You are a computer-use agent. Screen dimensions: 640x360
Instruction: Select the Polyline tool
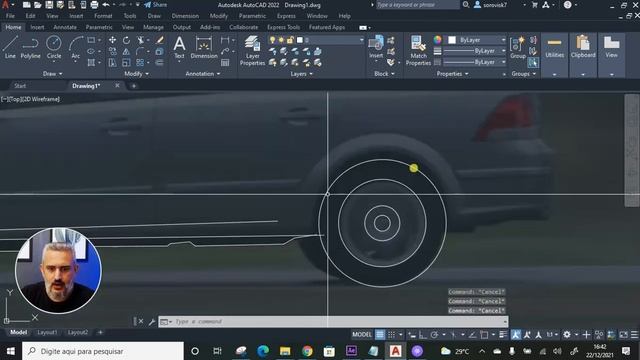(x=30, y=47)
